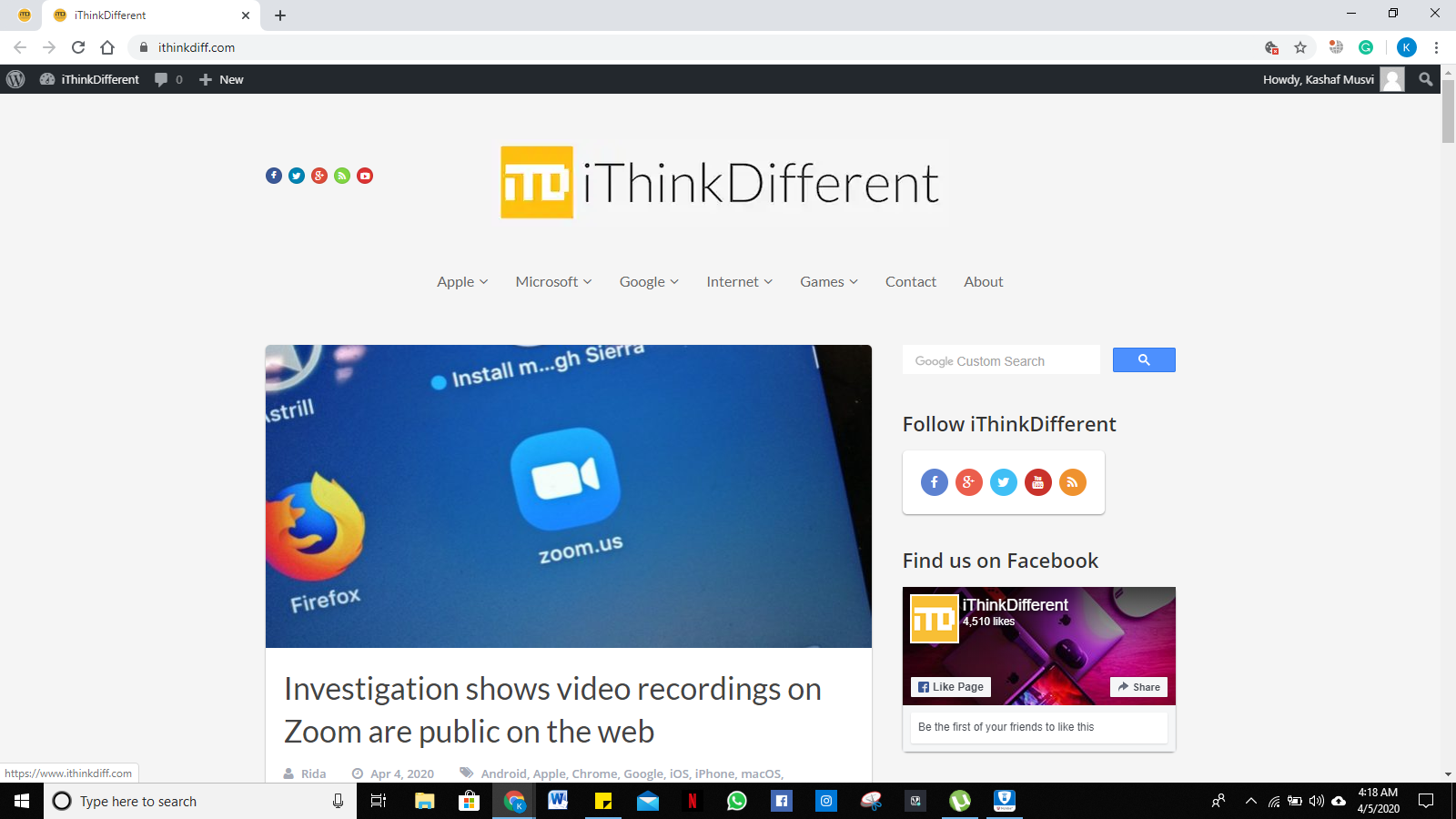This screenshot has width=1456, height=819.
Task: Open the YouTube icon in Follow widget
Action: (1037, 482)
